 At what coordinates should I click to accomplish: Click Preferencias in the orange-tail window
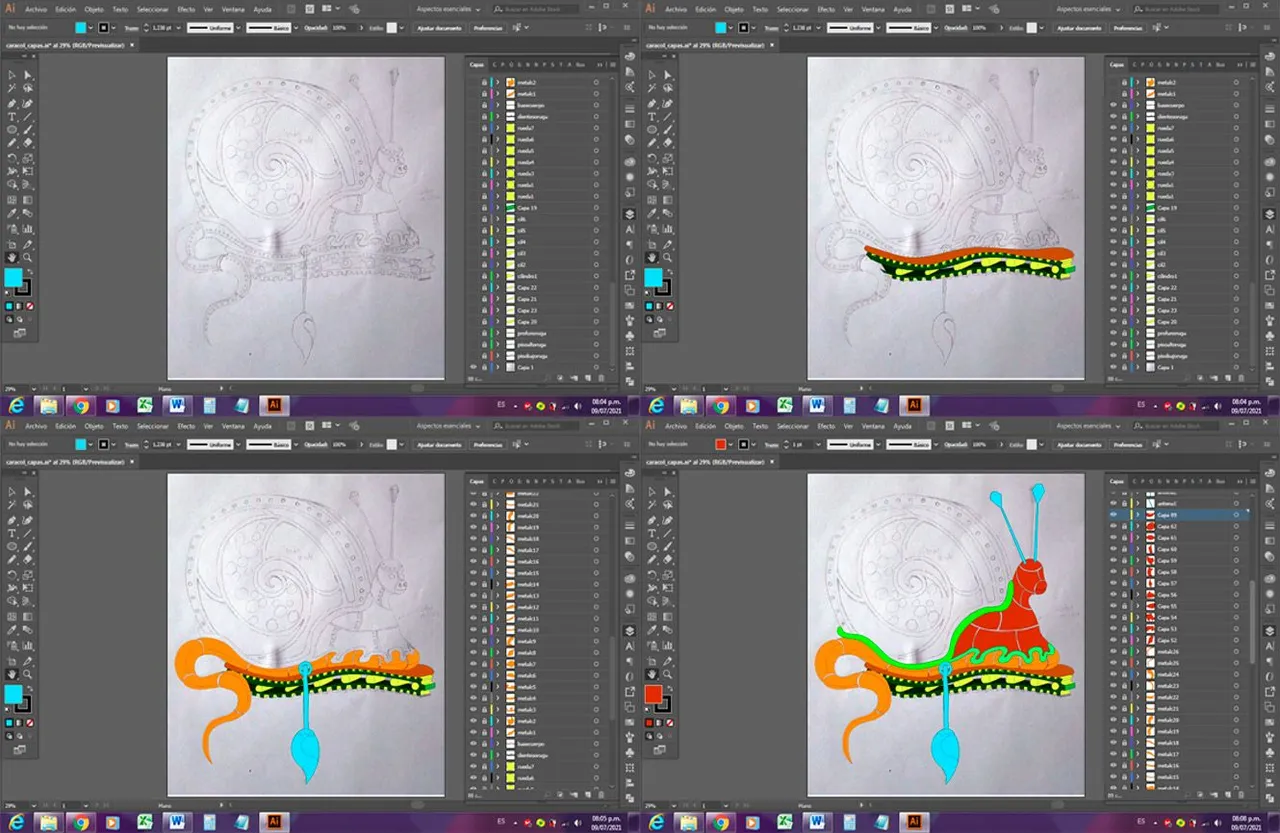point(487,444)
